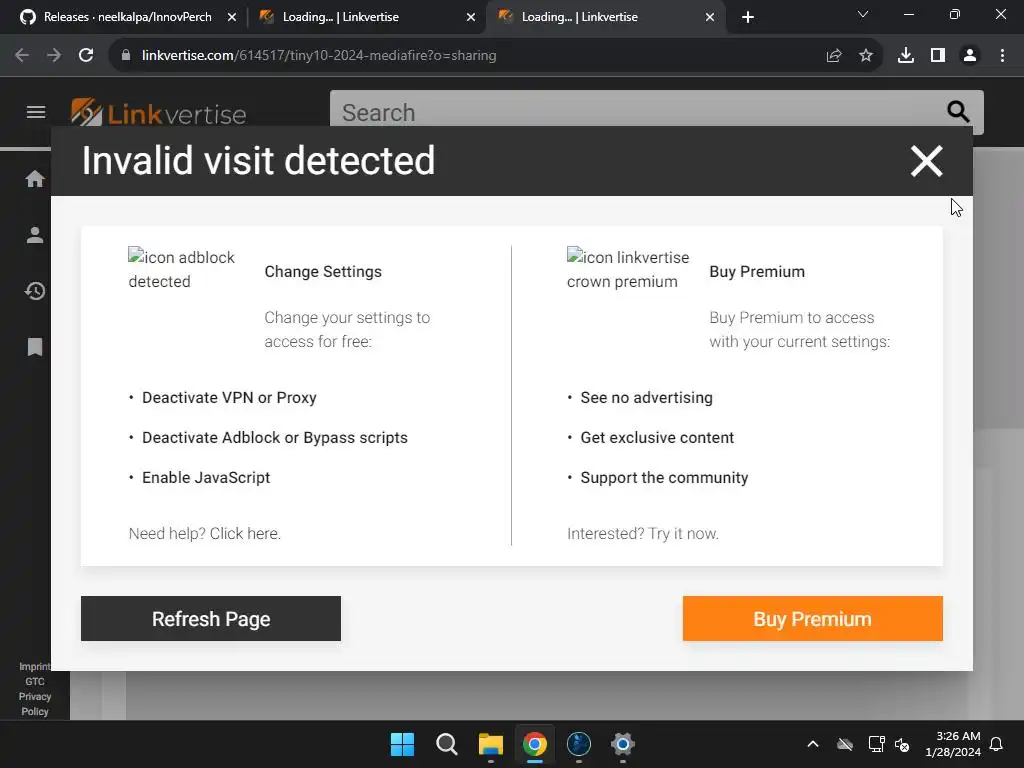The image size is (1024, 768).
Task: Open the bookmarks sidebar icon
Action: coord(35,347)
